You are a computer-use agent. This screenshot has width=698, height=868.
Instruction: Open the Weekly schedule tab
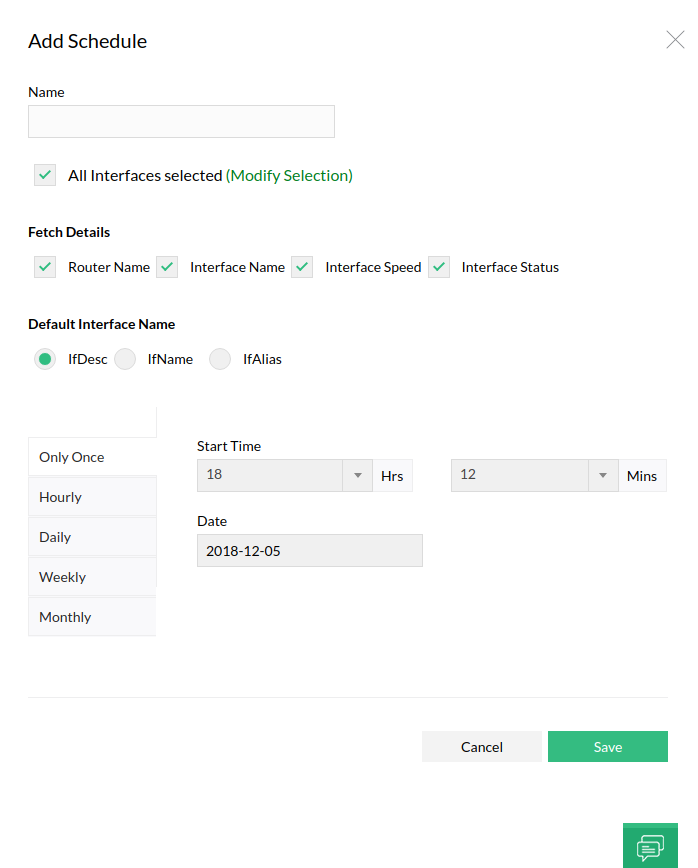click(x=92, y=577)
